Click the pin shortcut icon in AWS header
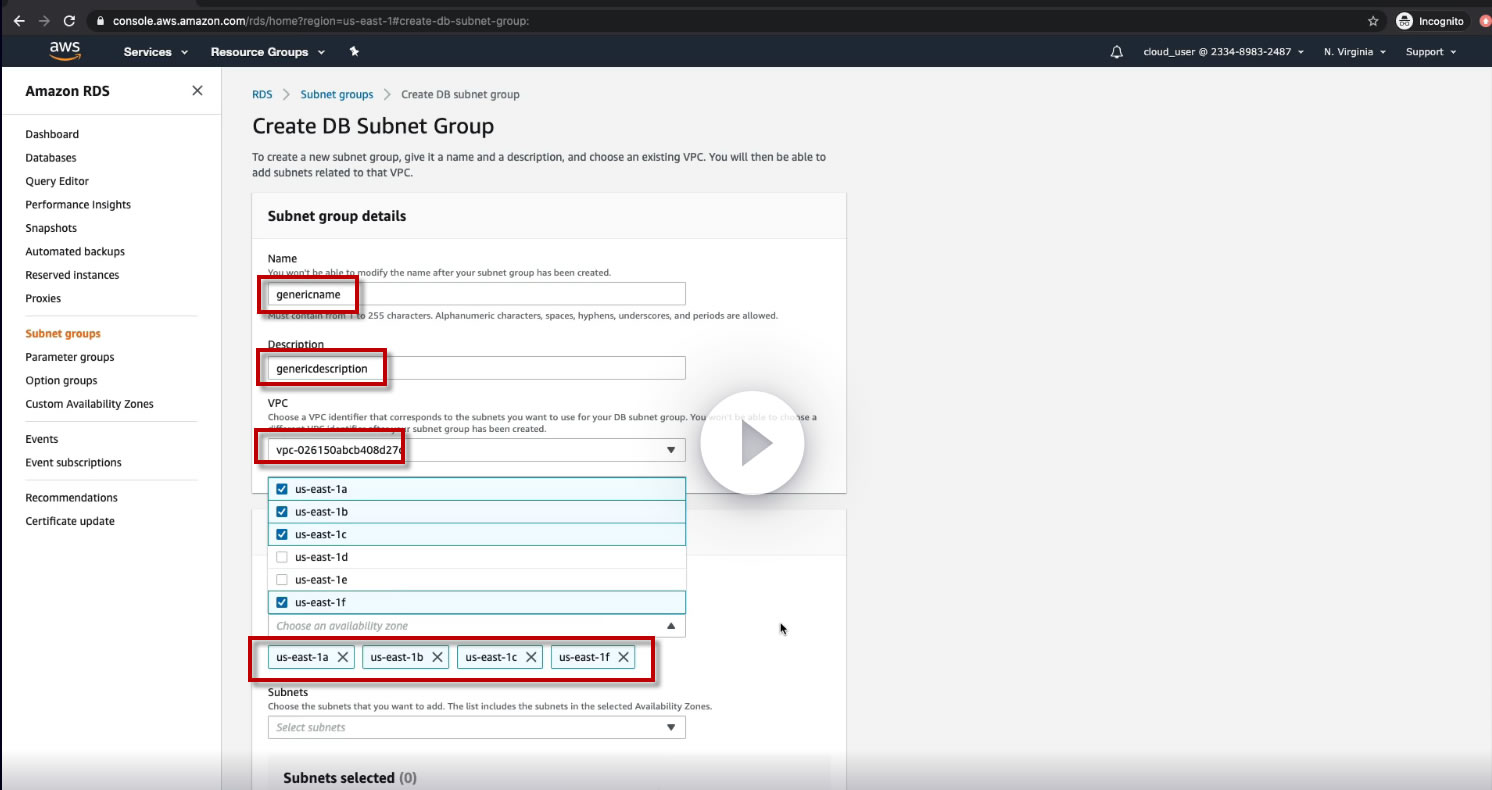1492x790 pixels. [354, 52]
